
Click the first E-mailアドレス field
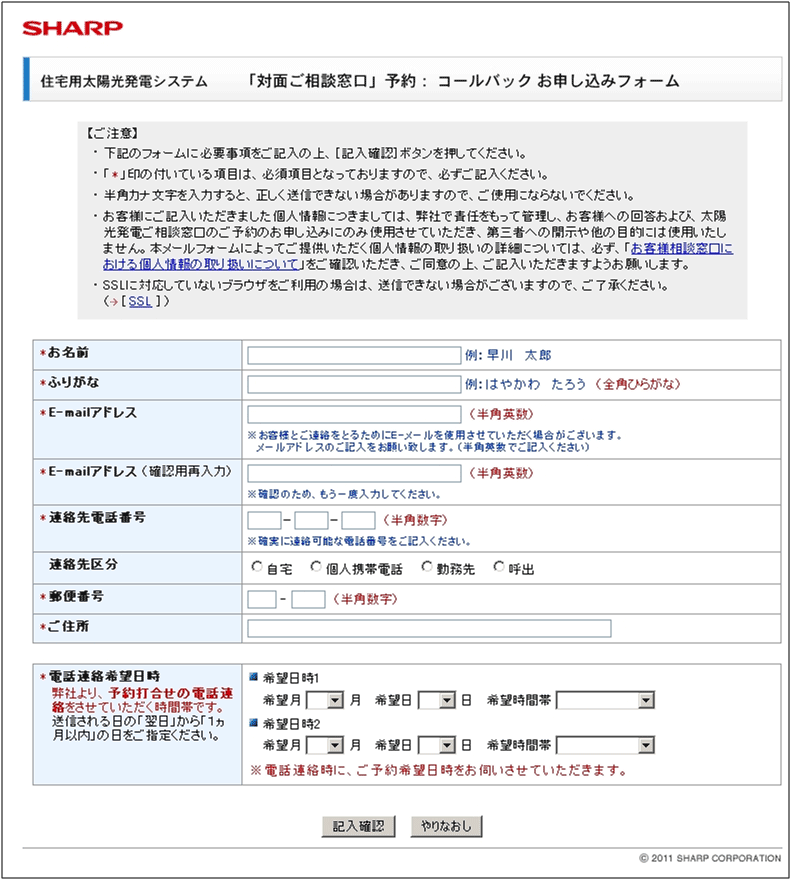pos(353,414)
